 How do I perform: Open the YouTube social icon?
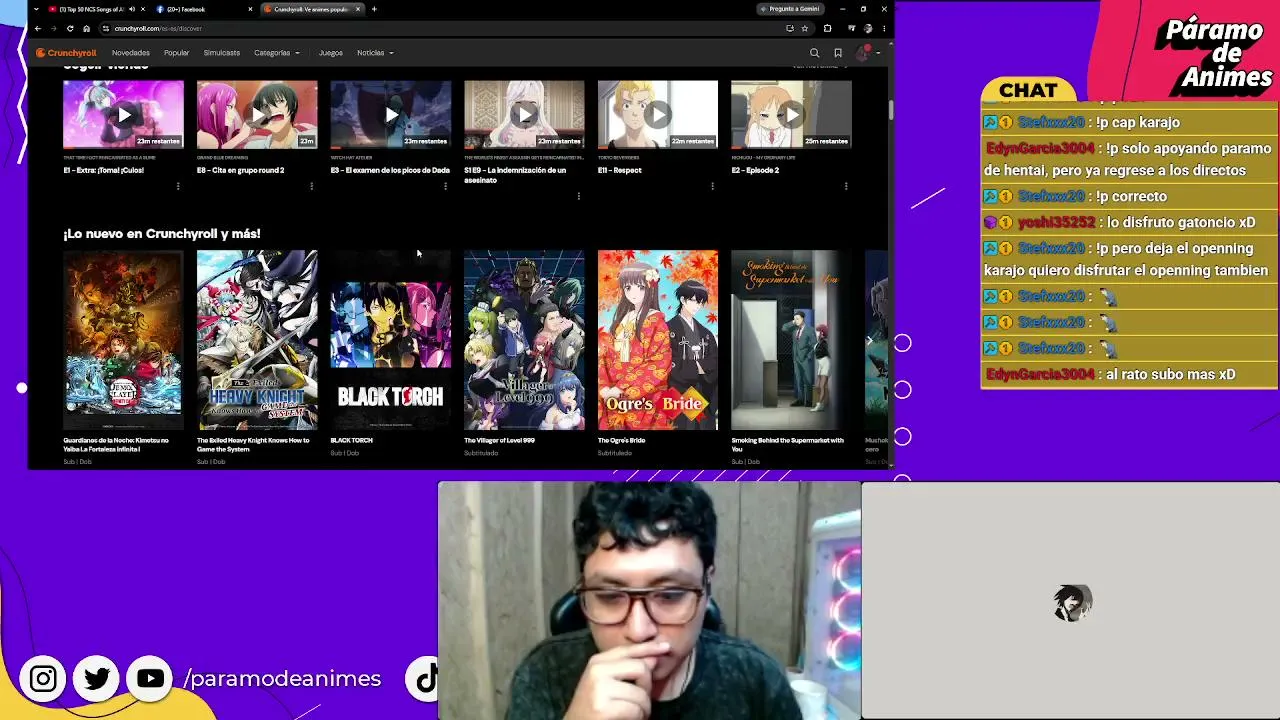(x=151, y=679)
